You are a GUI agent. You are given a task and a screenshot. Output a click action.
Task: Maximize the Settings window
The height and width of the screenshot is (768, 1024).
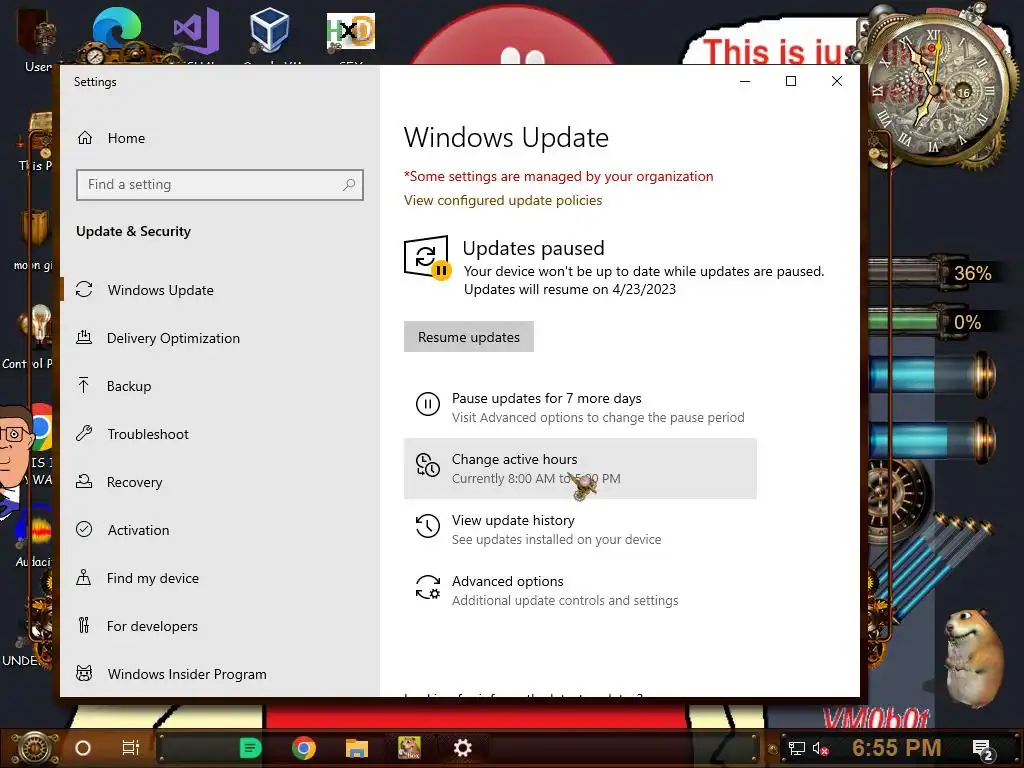pos(791,81)
